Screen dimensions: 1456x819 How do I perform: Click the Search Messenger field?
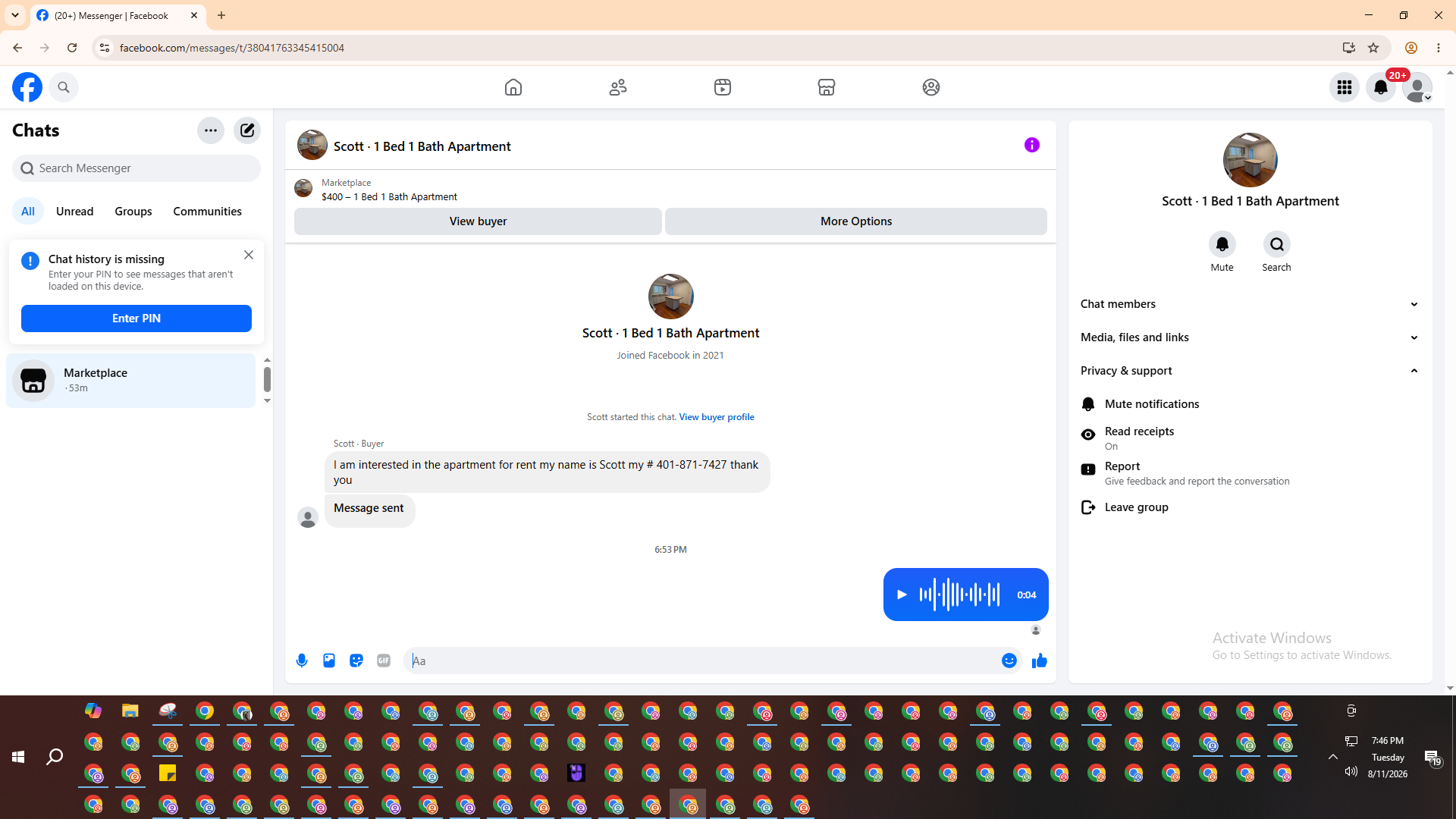(x=136, y=168)
